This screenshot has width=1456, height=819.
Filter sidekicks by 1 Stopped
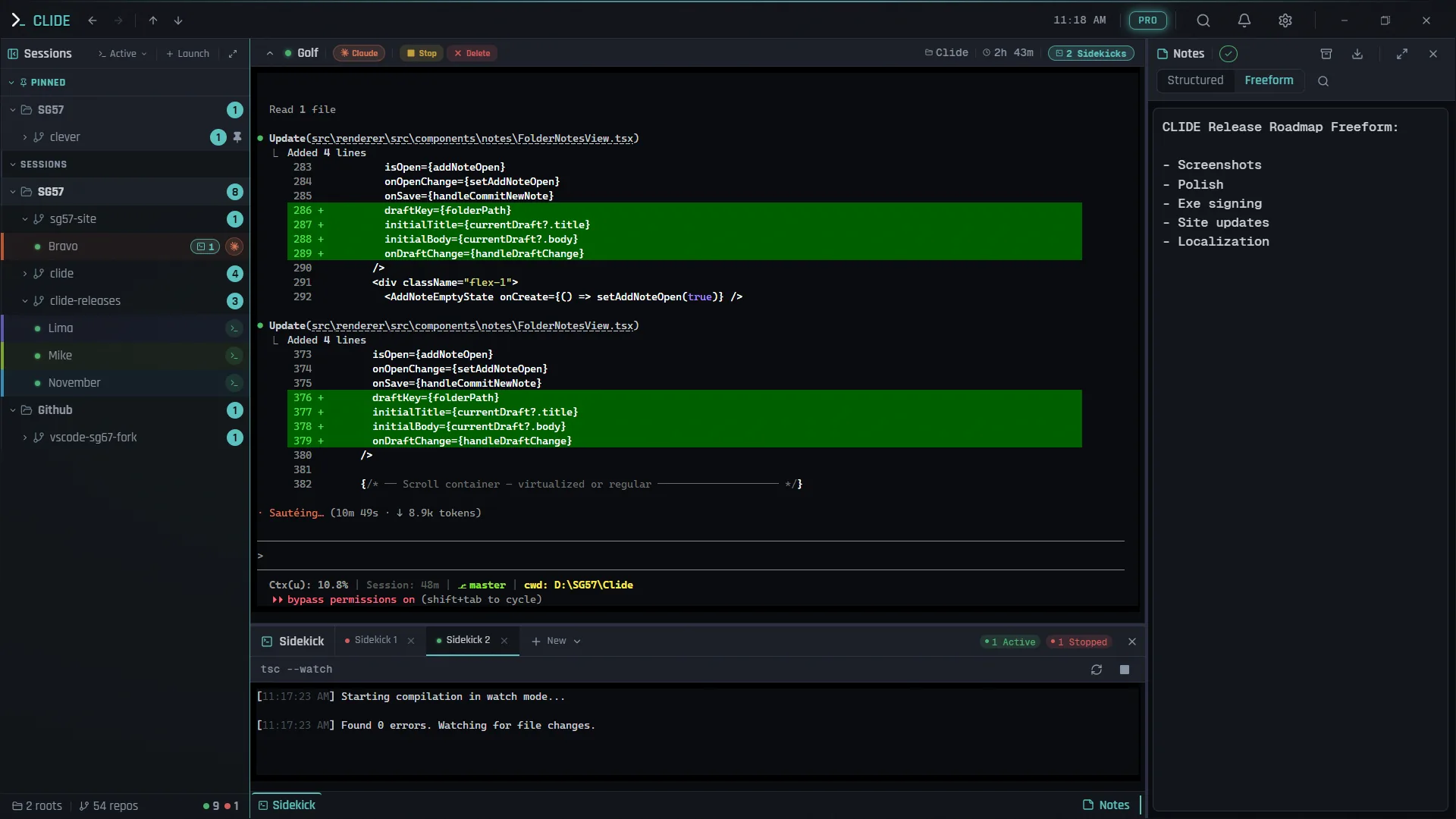pyautogui.click(x=1078, y=642)
